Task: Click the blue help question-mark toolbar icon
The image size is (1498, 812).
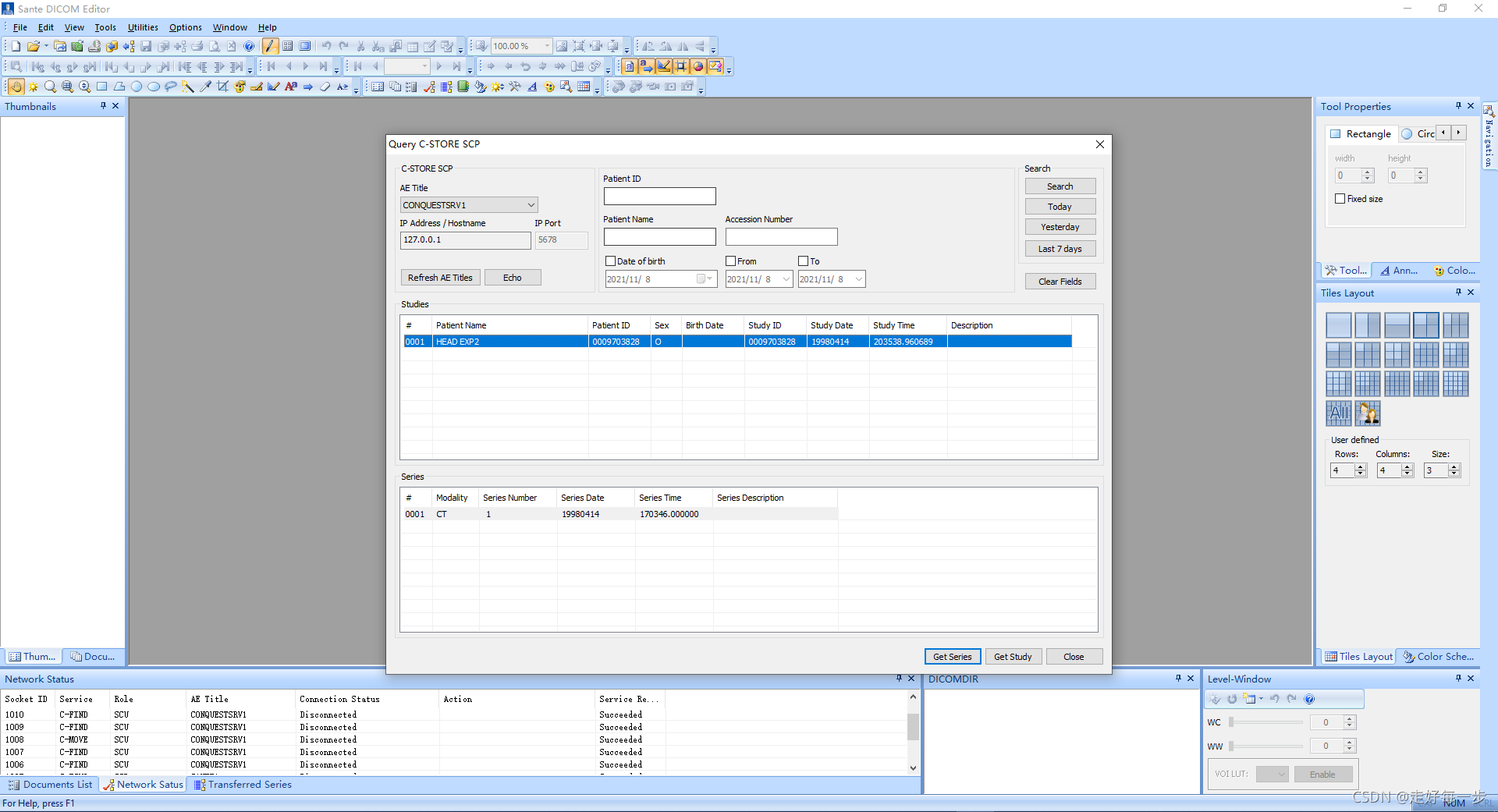Action: pyautogui.click(x=249, y=46)
